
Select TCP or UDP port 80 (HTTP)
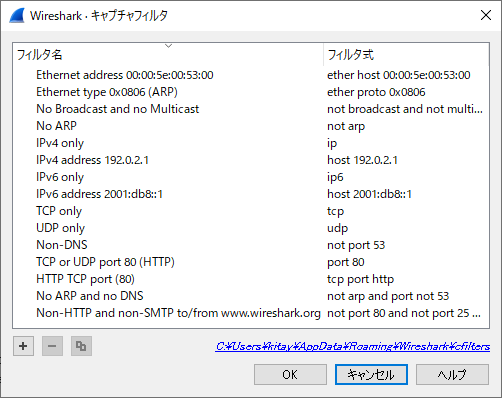105,262
